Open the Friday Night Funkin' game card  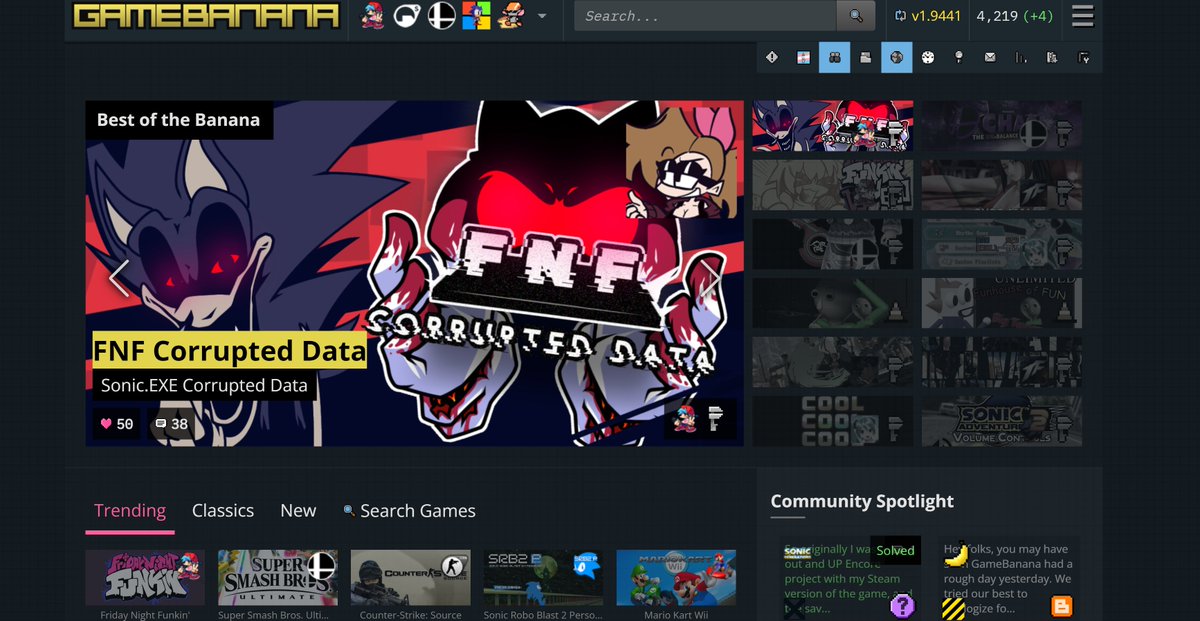pos(145,584)
